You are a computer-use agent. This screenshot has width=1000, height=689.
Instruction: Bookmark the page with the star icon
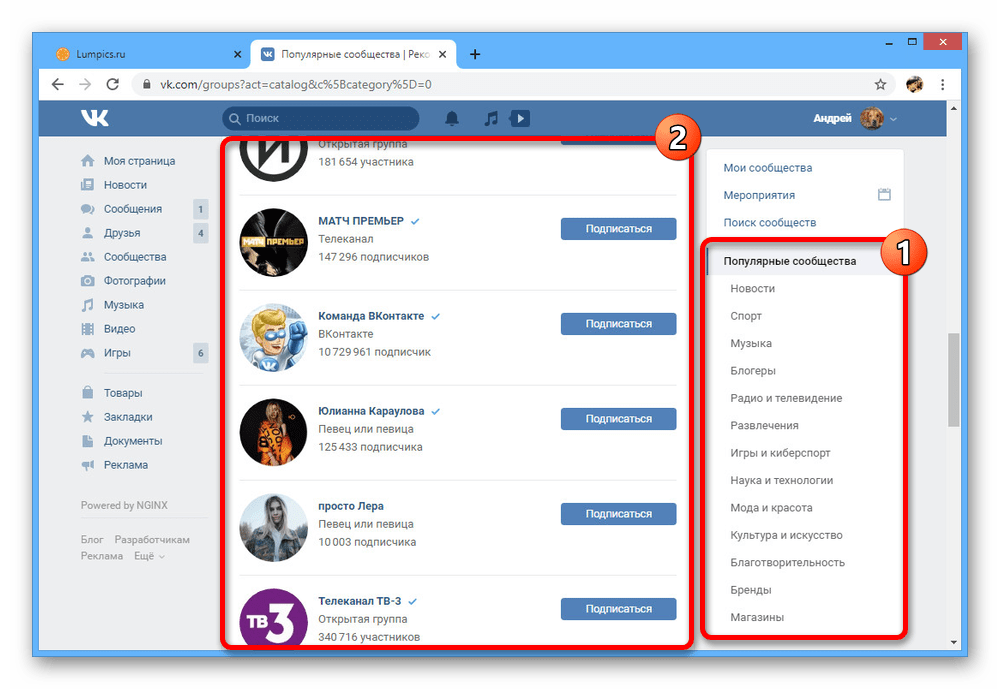tap(880, 84)
